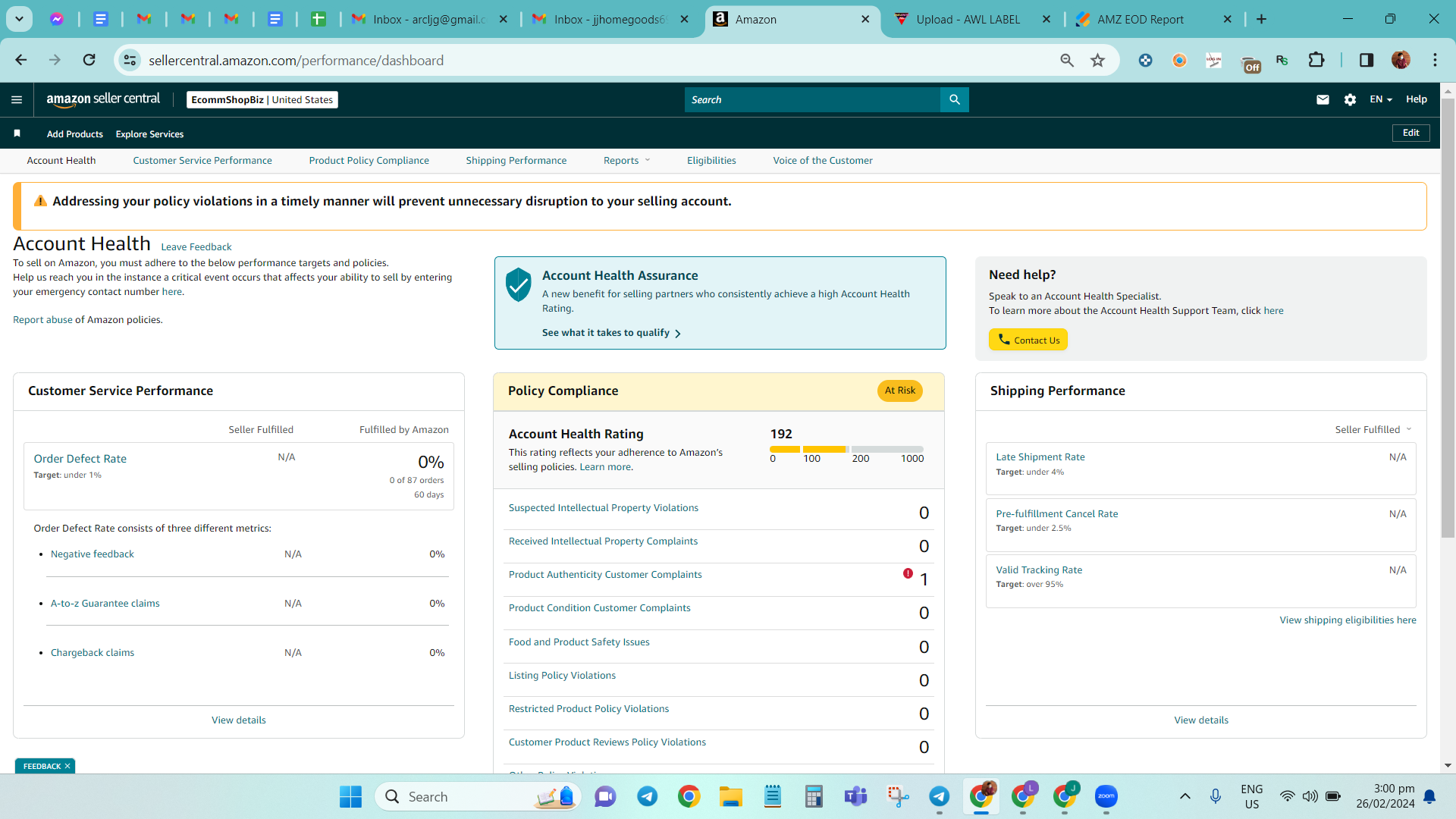Go to the Shipping Performance tab

(x=516, y=160)
